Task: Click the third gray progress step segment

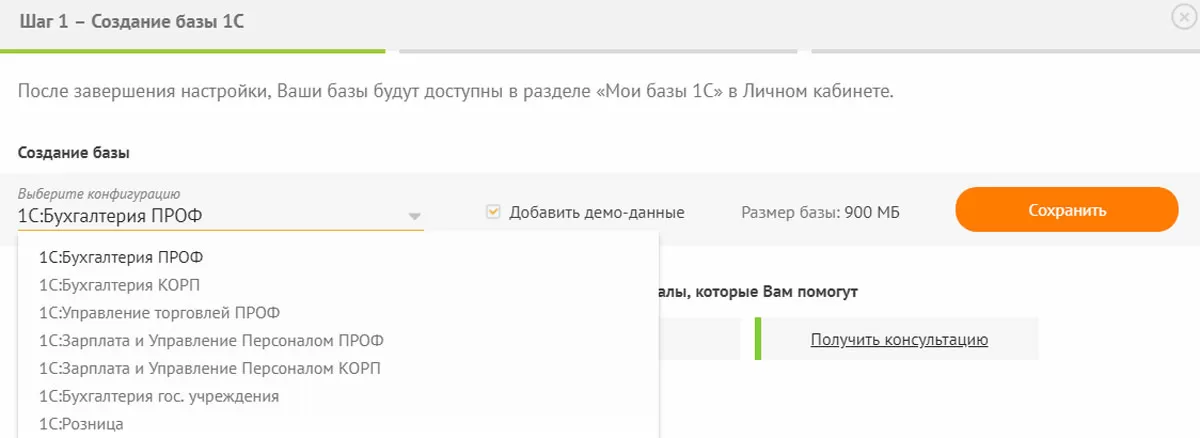Action: (1005, 50)
